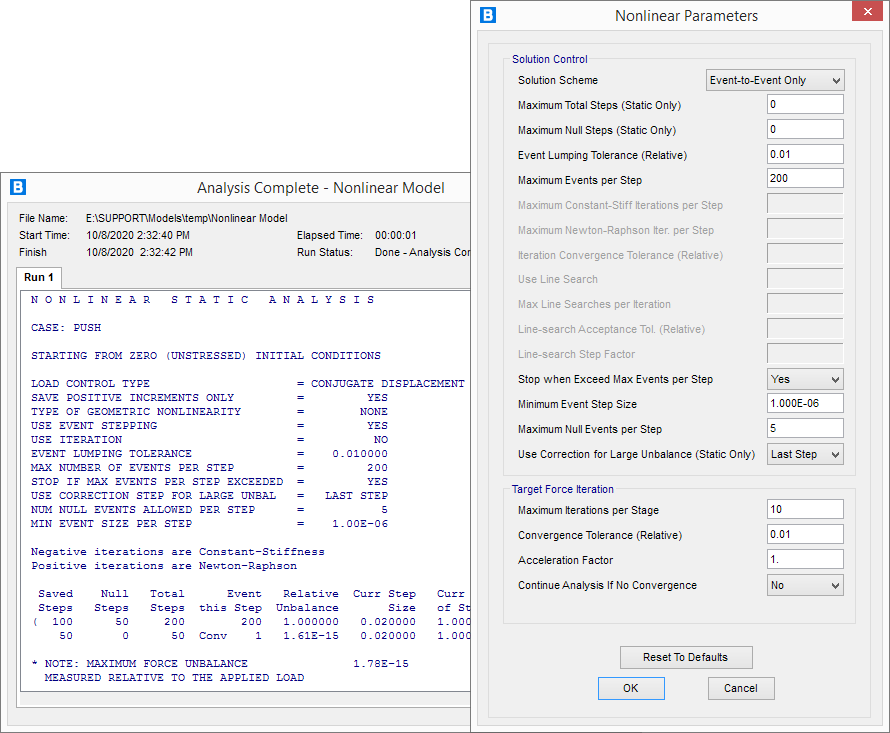Click 'Negative iterations are Constant-Stiffness' line
The width and height of the screenshot is (890, 733).
[x=178, y=552]
